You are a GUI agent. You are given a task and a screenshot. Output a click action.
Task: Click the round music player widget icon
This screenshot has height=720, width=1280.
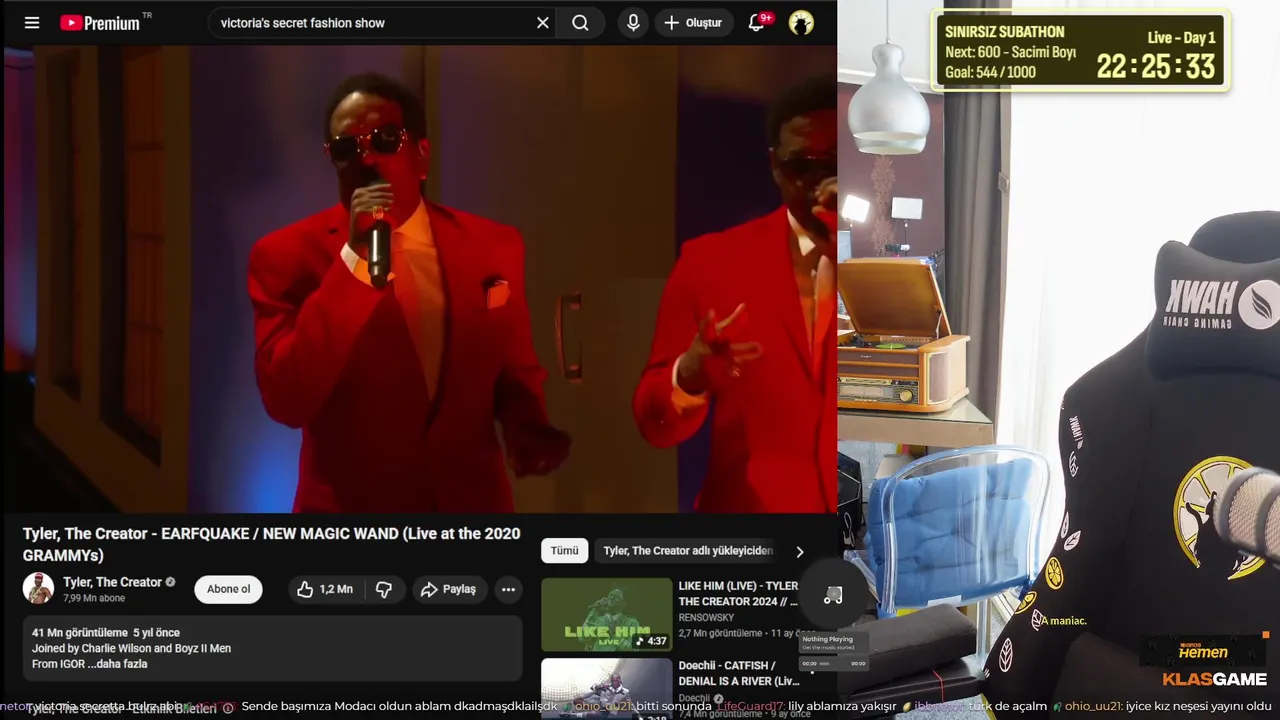point(833,596)
